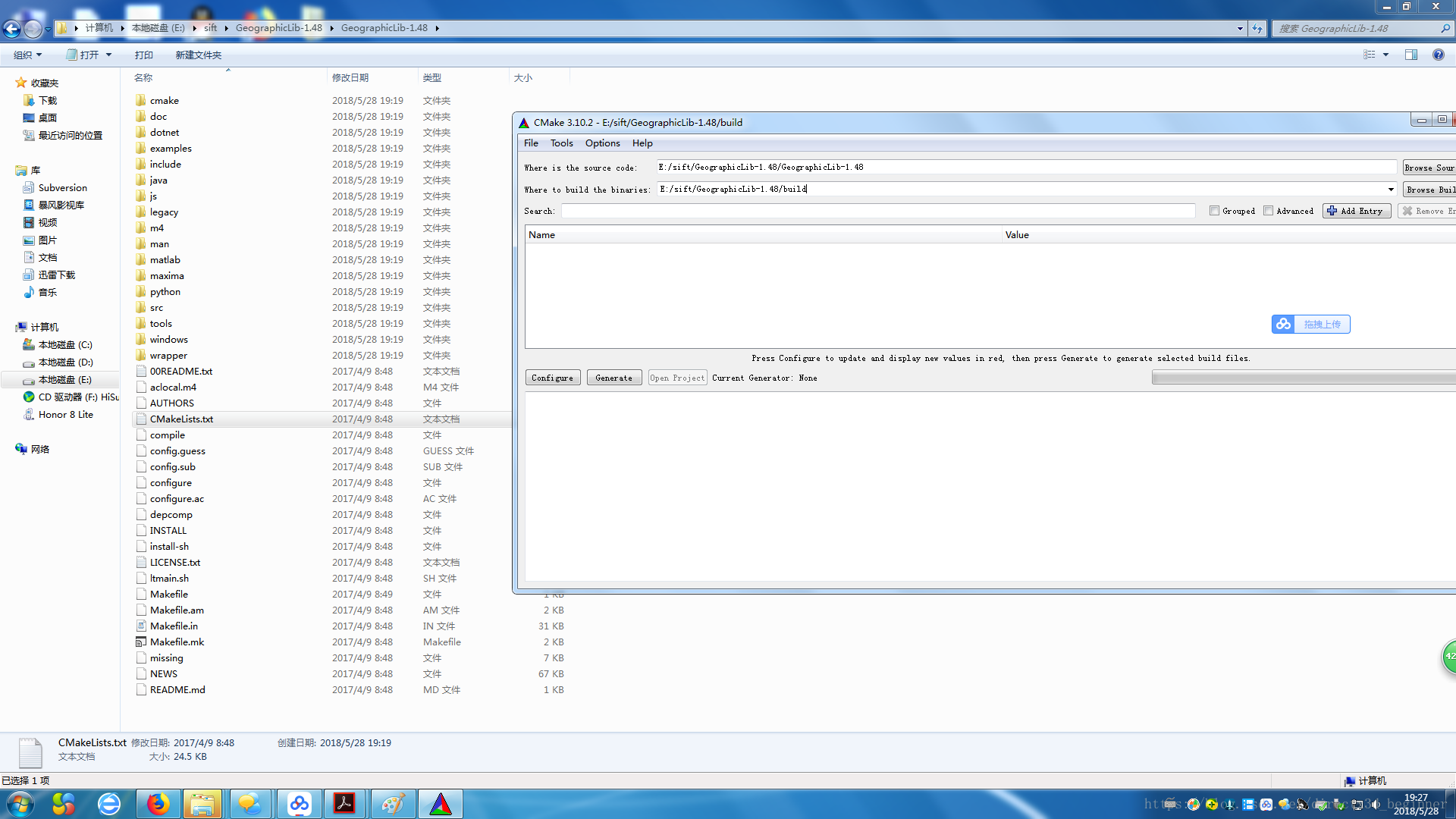Open 本地磁盘 (C:) in sidebar
The image size is (1456, 819).
65,344
